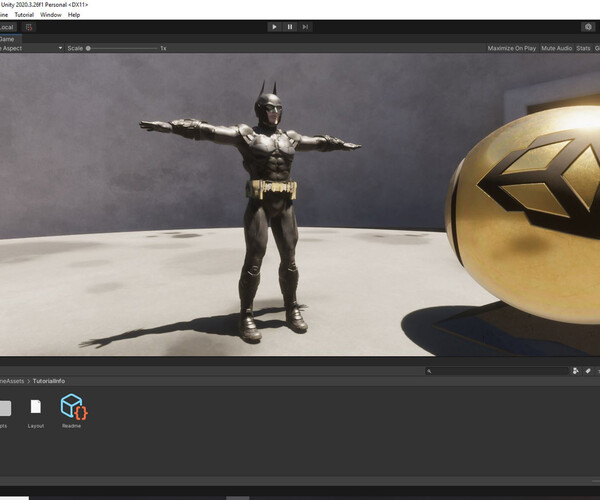Open the cloud services icon in toolbar
The image size is (600, 500).
(x=588, y=27)
